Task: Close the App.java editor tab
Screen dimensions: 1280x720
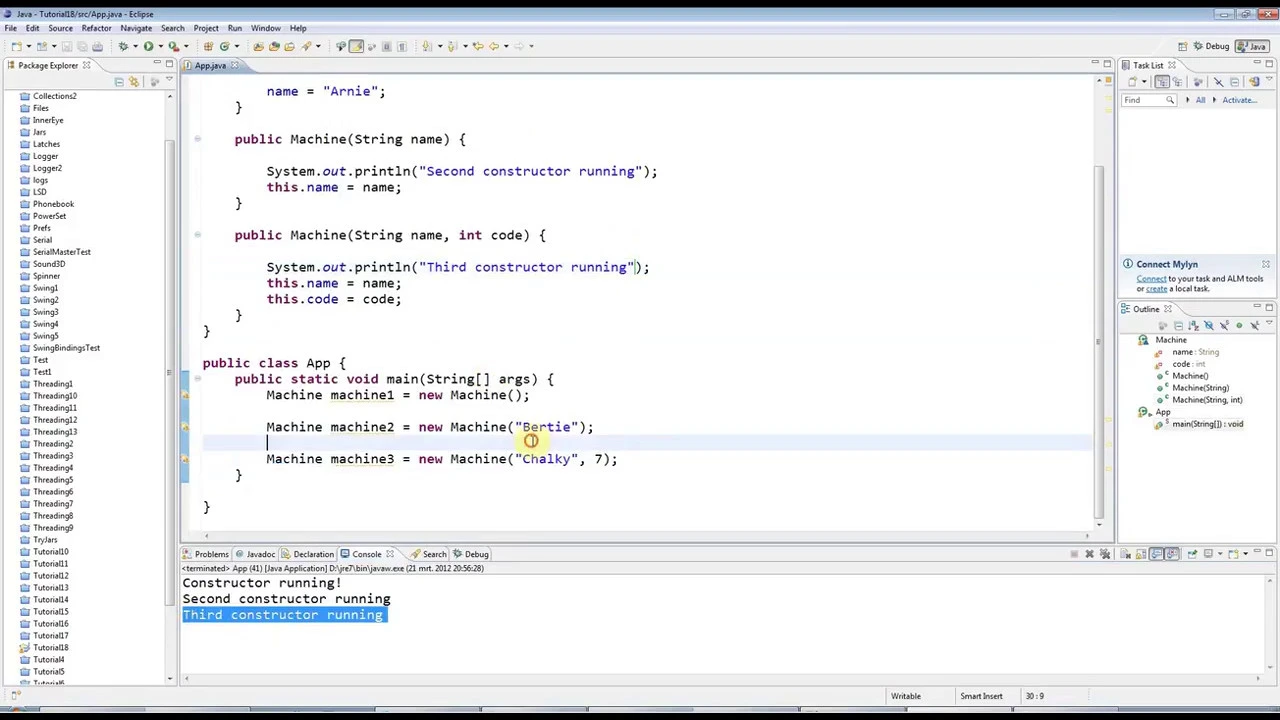Action: coord(234,65)
